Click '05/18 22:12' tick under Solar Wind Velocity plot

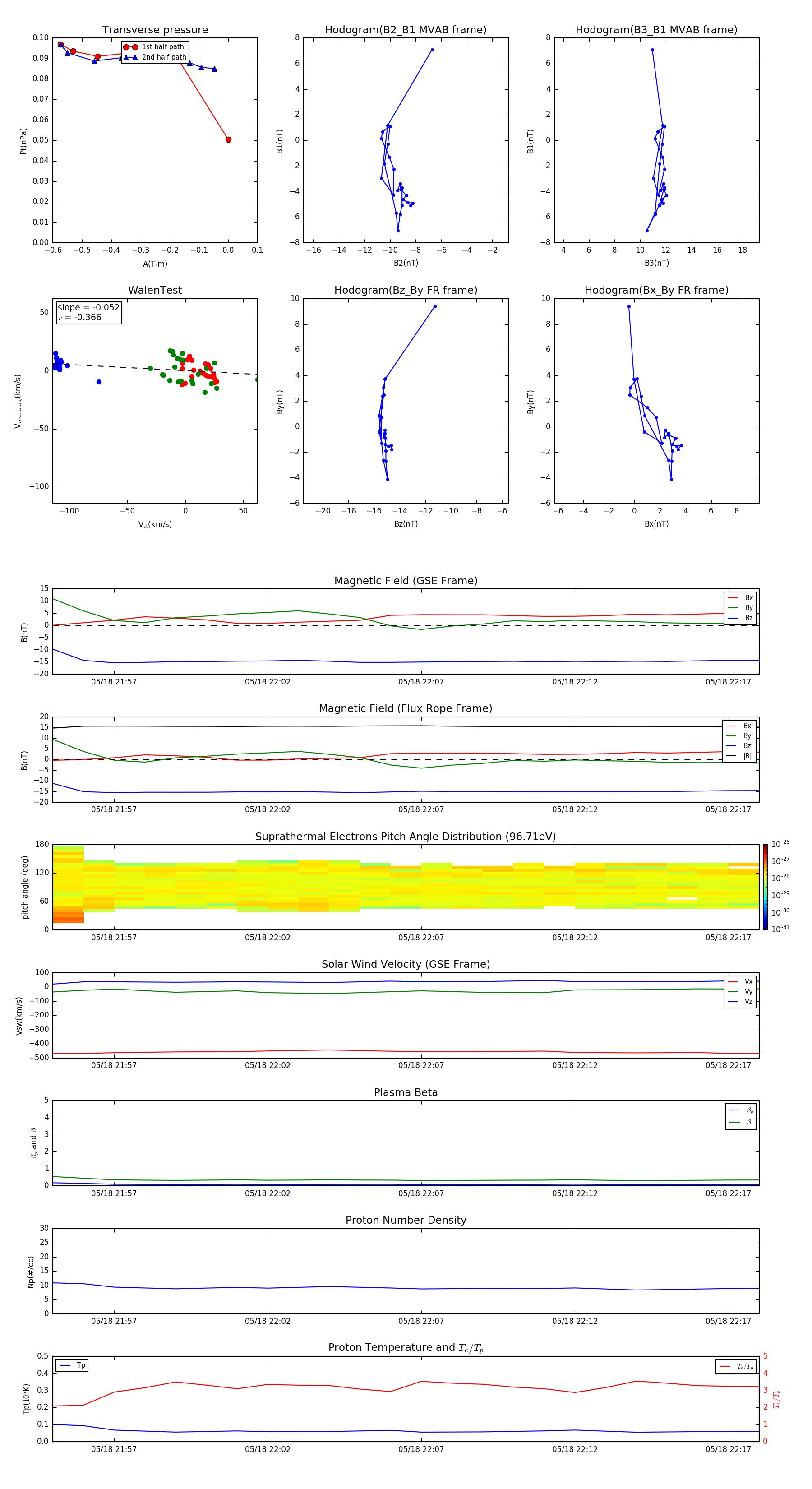(x=574, y=1065)
